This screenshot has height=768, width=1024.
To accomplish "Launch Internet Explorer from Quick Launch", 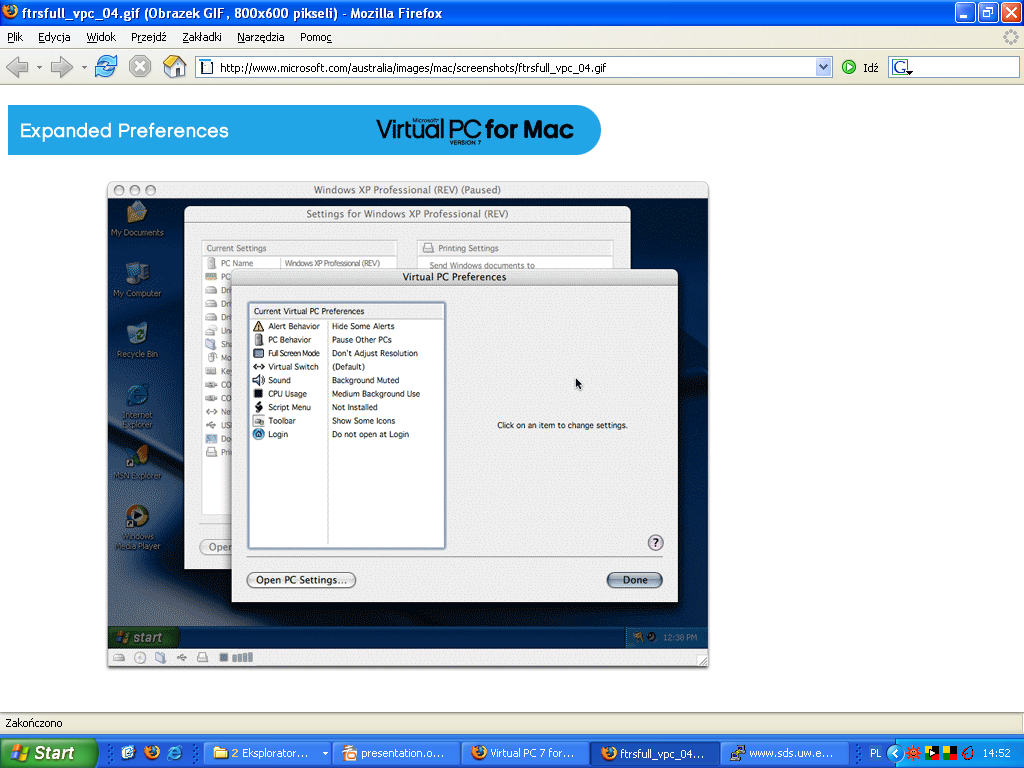I will point(174,753).
